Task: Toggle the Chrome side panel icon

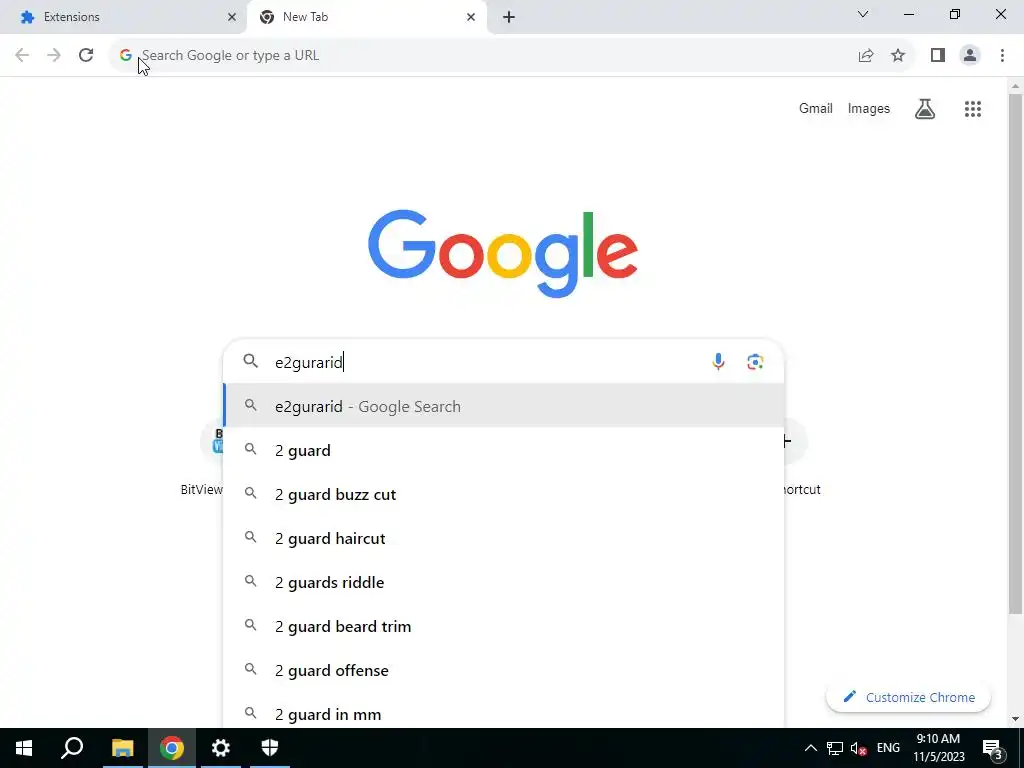Action: [x=938, y=56]
